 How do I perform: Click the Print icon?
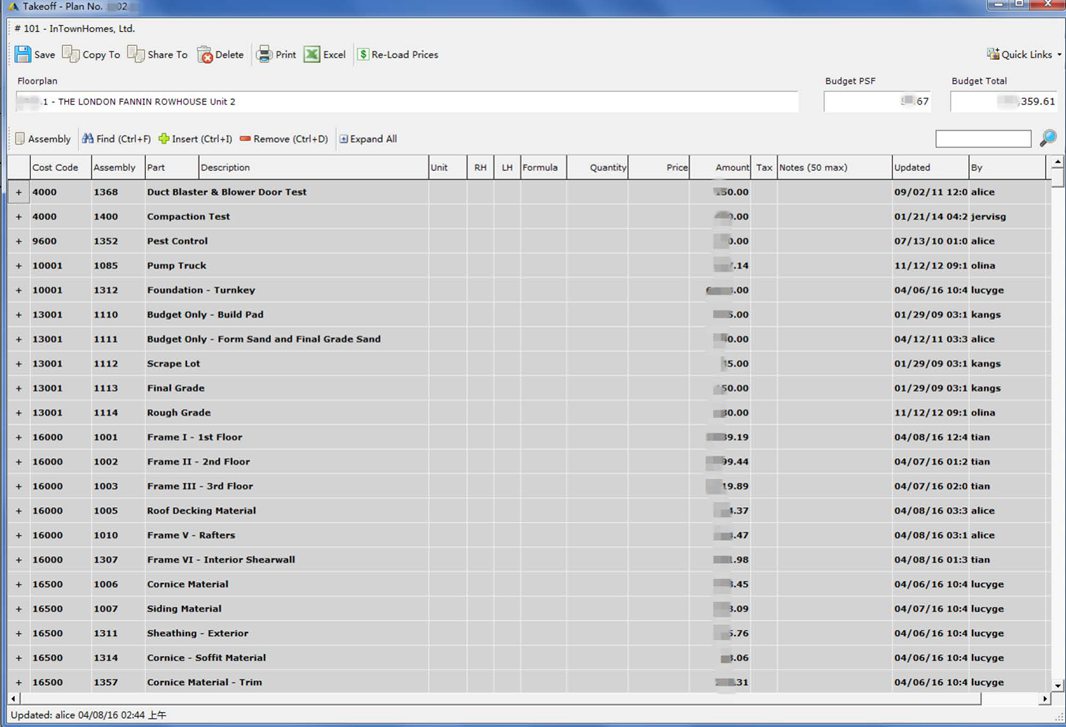point(265,55)
